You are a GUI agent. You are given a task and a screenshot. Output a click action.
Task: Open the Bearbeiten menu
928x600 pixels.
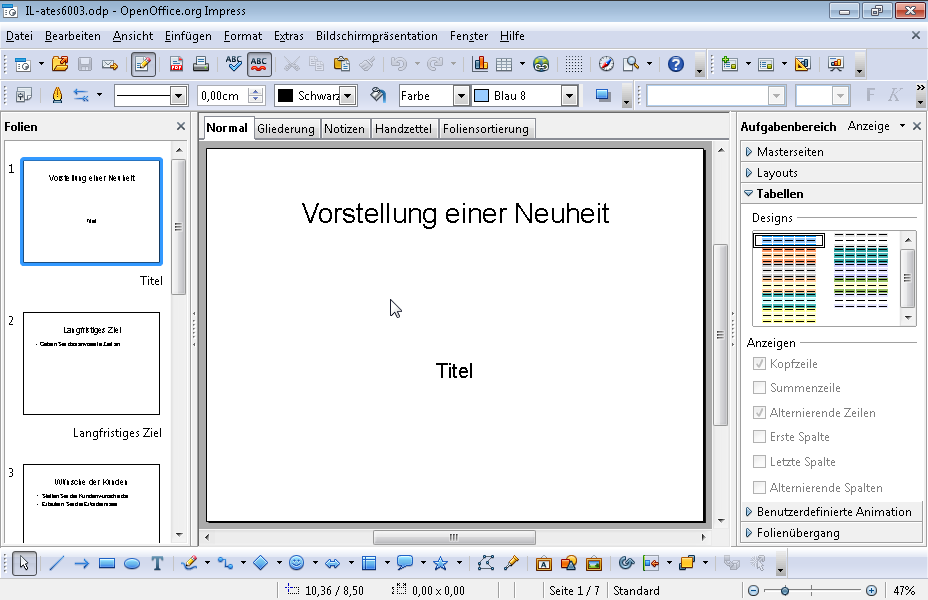(73, 36)
